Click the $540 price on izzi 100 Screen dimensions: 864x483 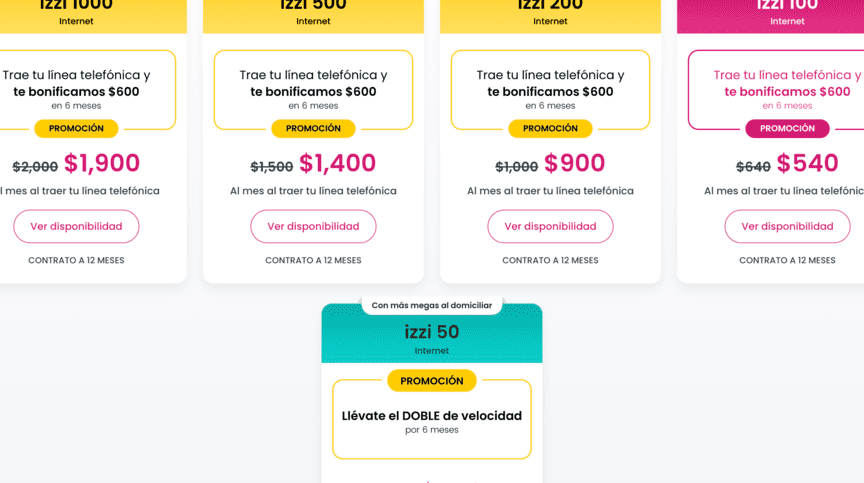pyautogui.click(x=808, y=164)
